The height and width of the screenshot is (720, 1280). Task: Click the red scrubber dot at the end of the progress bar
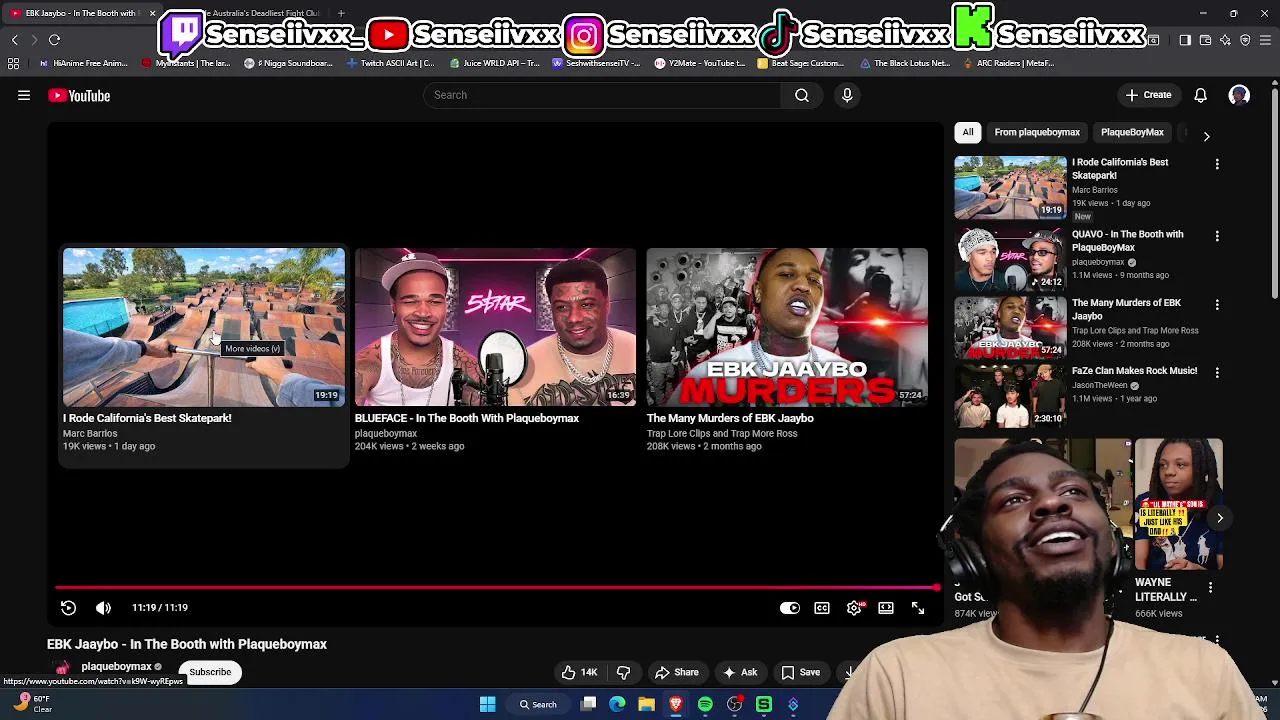(x=936, y=588)
